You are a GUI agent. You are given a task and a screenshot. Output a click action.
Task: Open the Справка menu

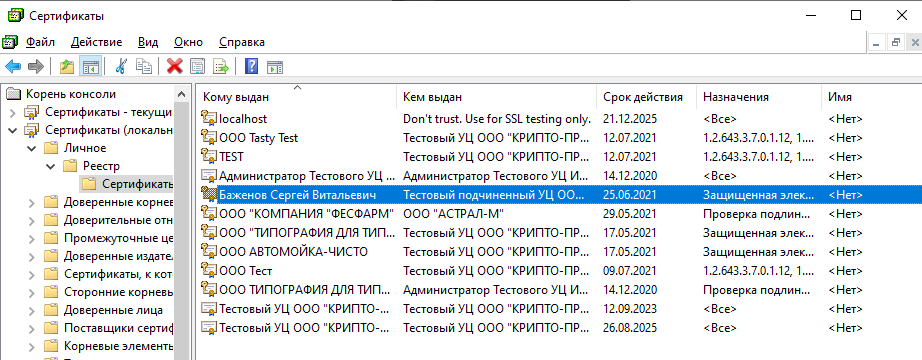[242, 42]
